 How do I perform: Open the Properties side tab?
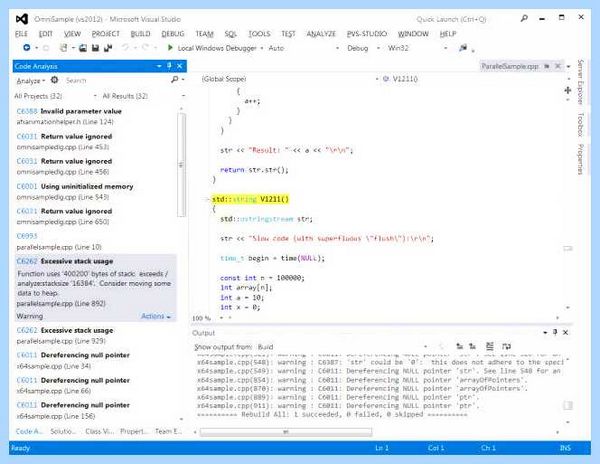(x=580, y=159)
